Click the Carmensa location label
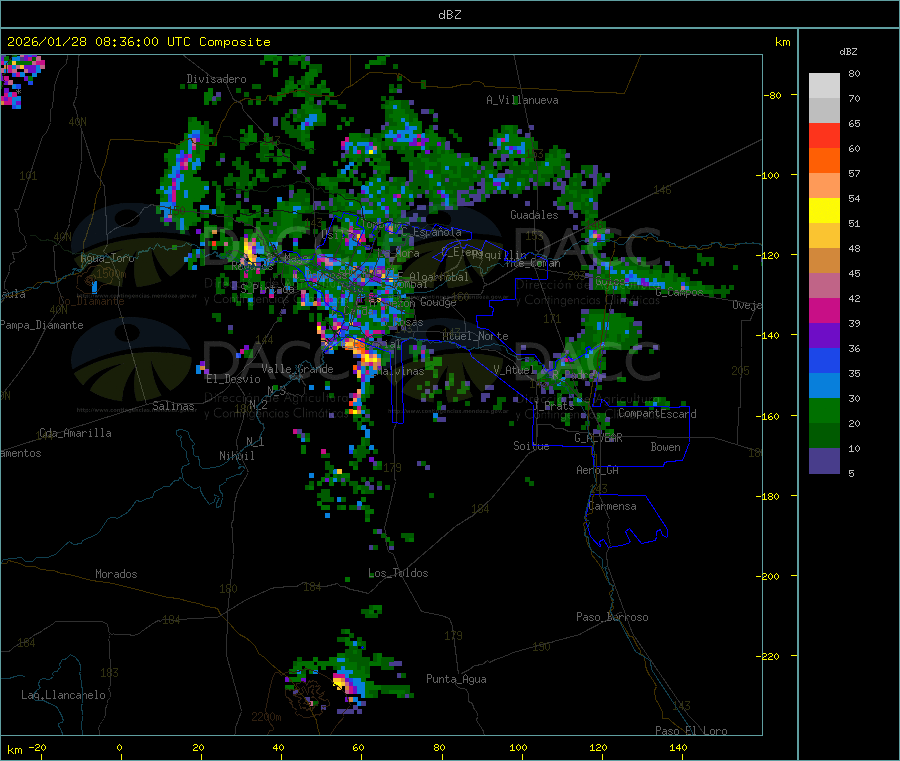The height and width of the screenshot is (761, 900). point(612,506)
